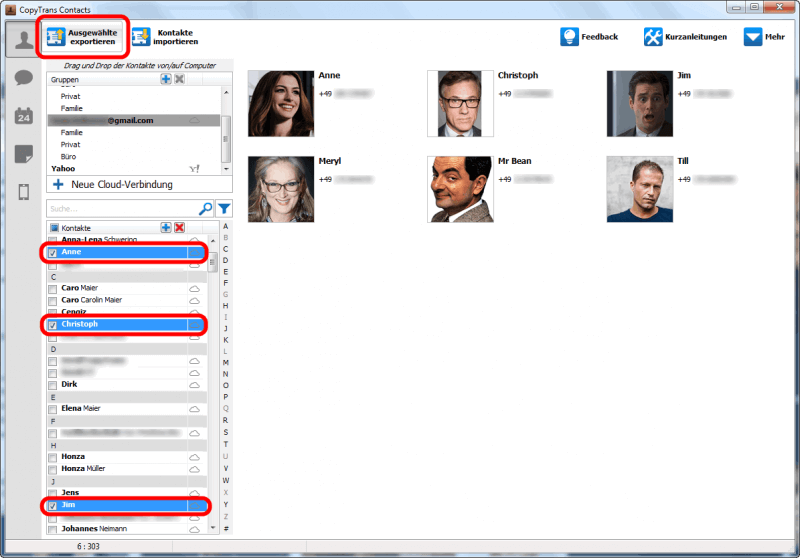Expand the Mehr menu

coord(764,37)
